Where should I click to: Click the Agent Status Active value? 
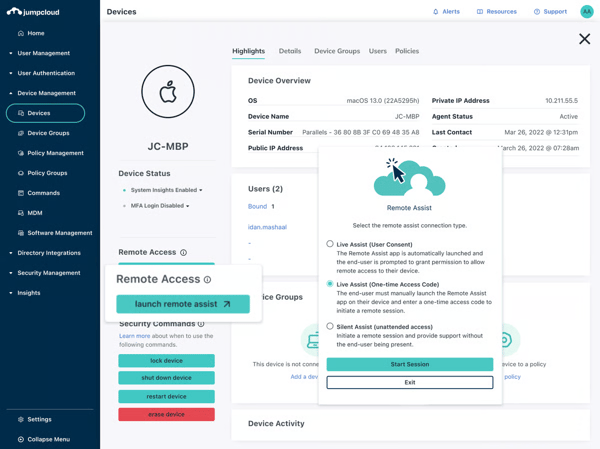(x=569, y=116)
